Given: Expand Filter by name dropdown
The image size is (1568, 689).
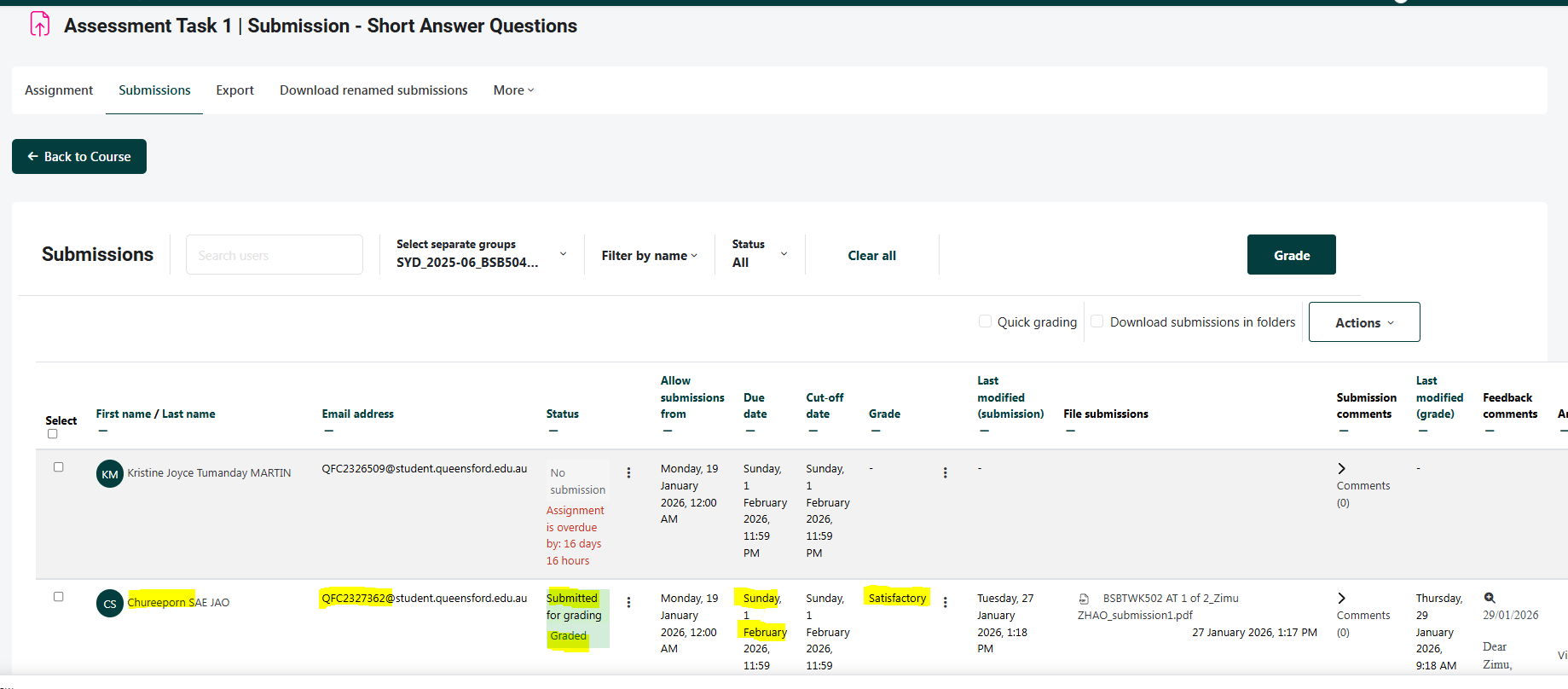Looking at the screenshot, I should tap(649, 256).
